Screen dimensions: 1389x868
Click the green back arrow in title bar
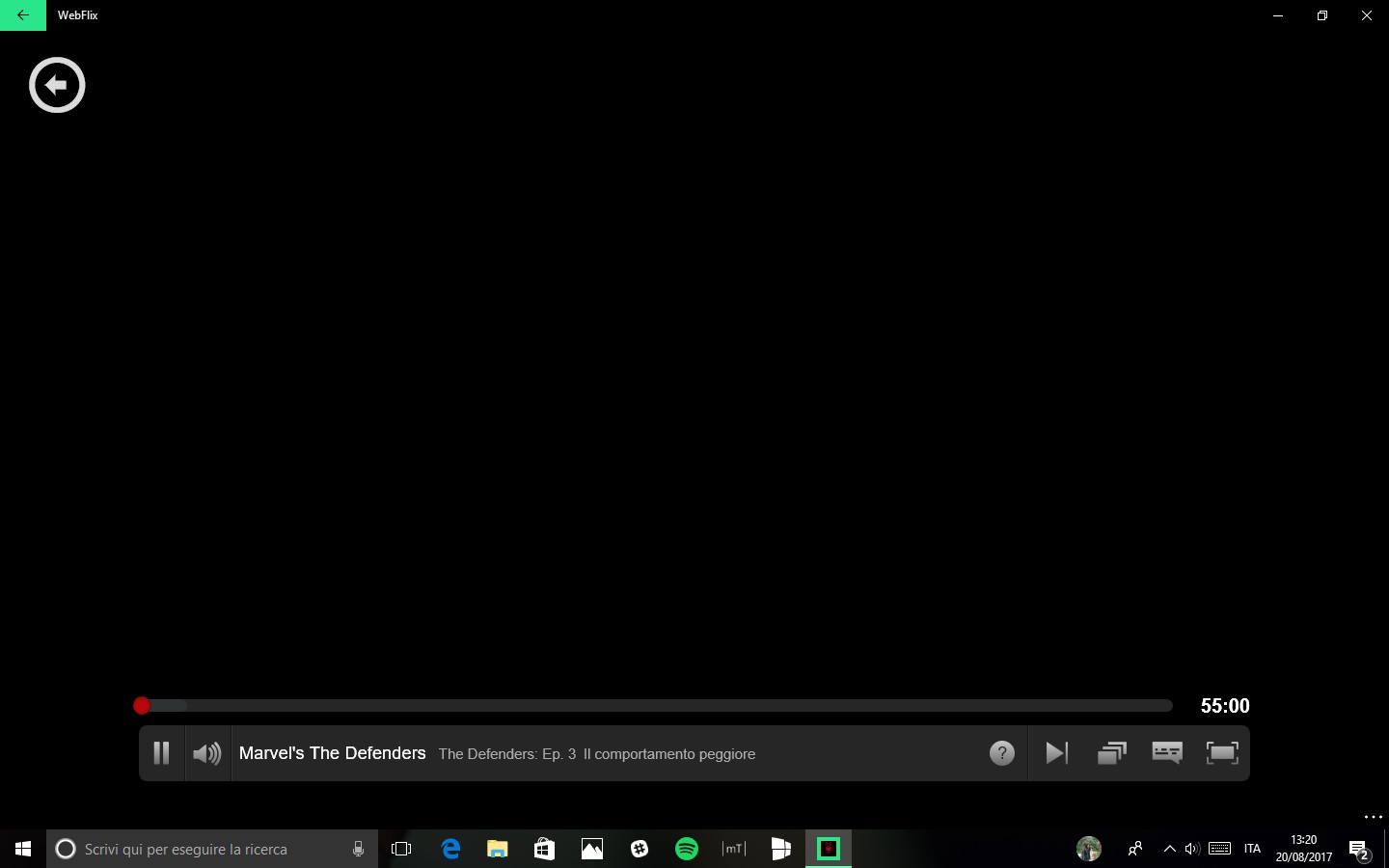click(23, 15)
